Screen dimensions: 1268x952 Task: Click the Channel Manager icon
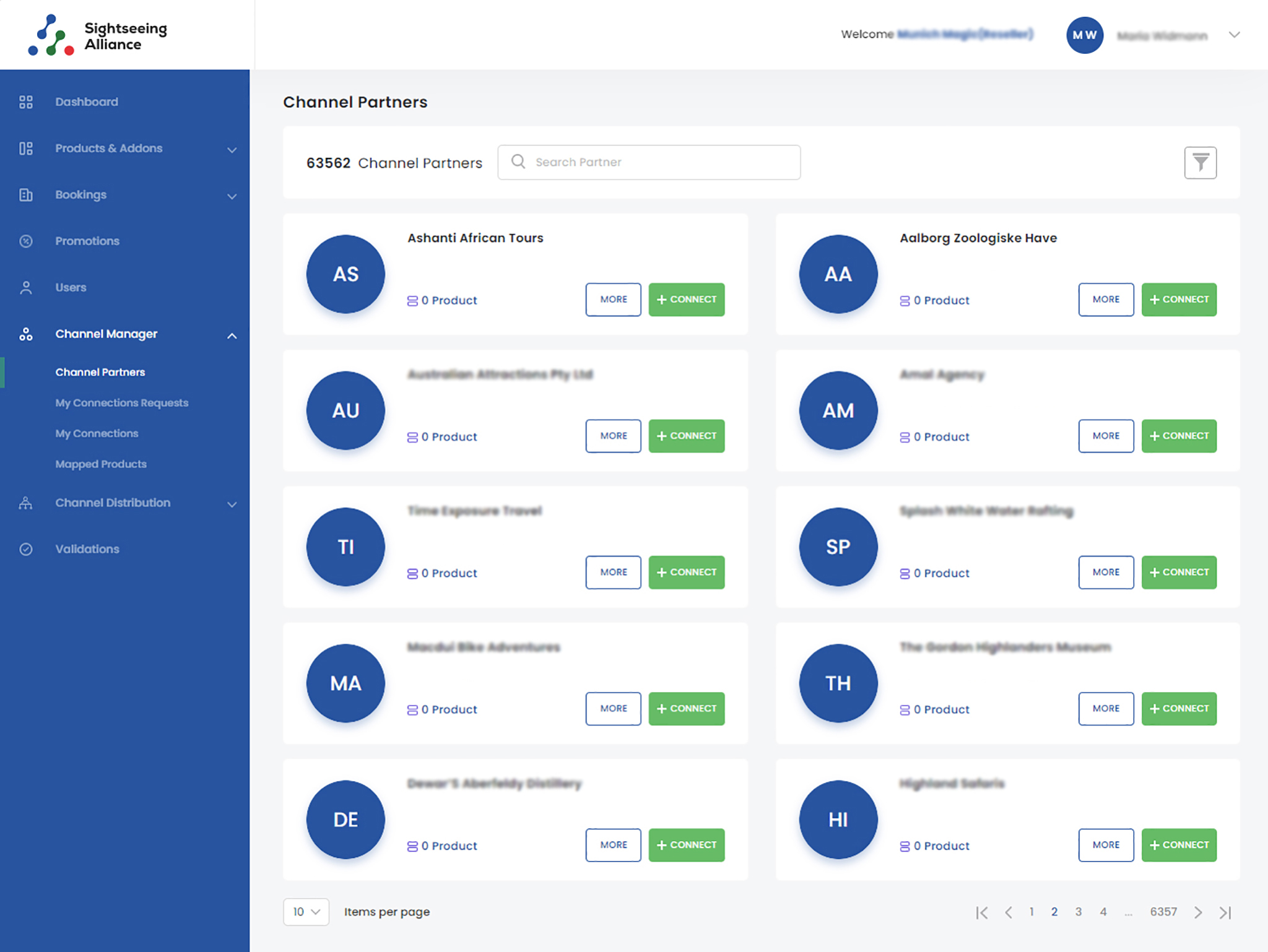coord(25,334)
